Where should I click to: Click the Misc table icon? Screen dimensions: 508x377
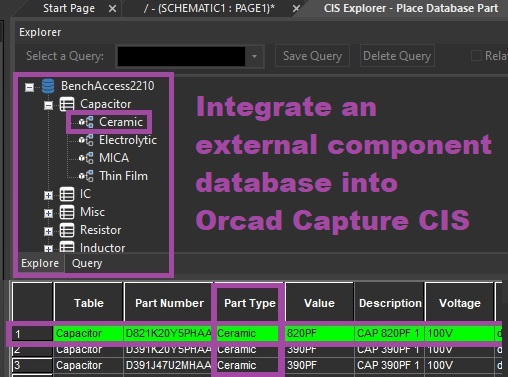(67, 212)
